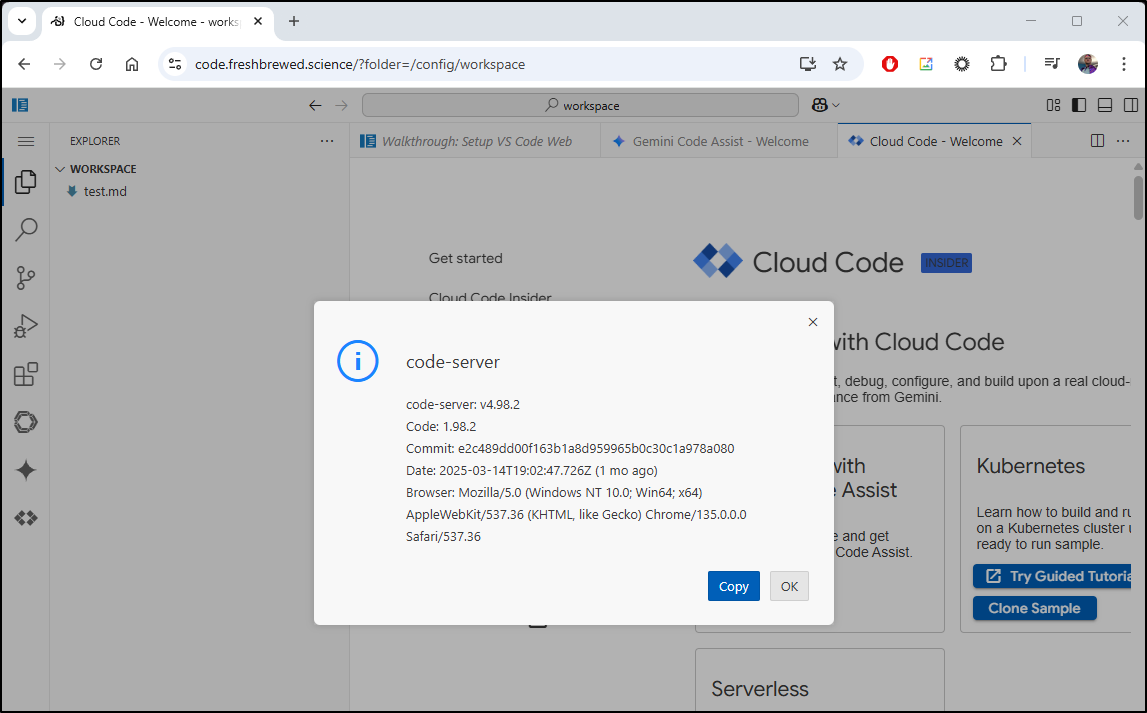The image size is (1147, 713).
Task: Open the application hamburger menu
Action: (x=26, y=141)
